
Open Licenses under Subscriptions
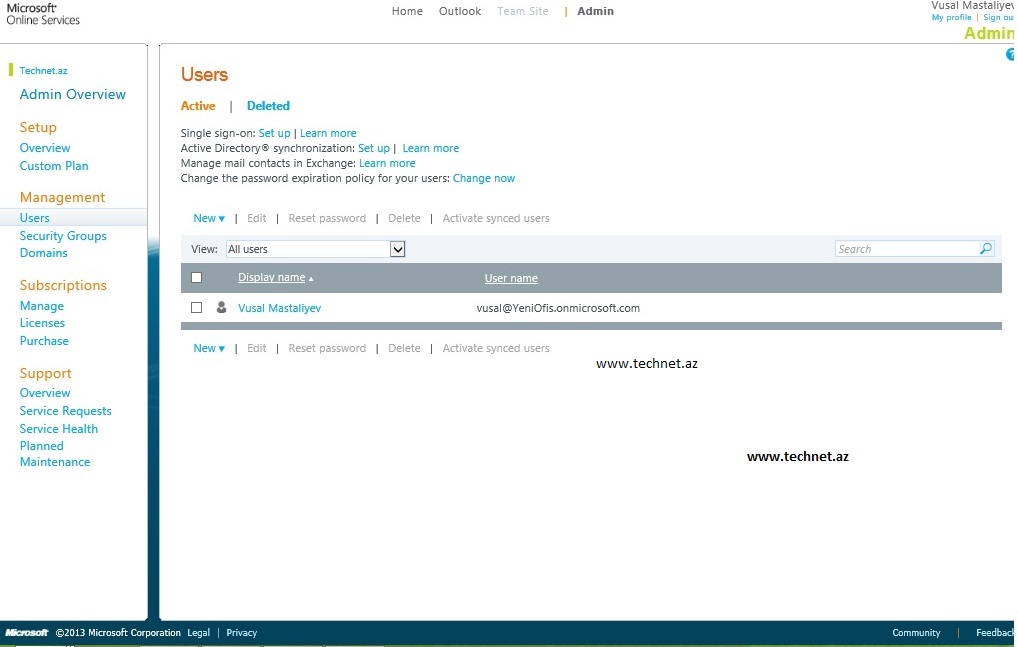point(42,323)
